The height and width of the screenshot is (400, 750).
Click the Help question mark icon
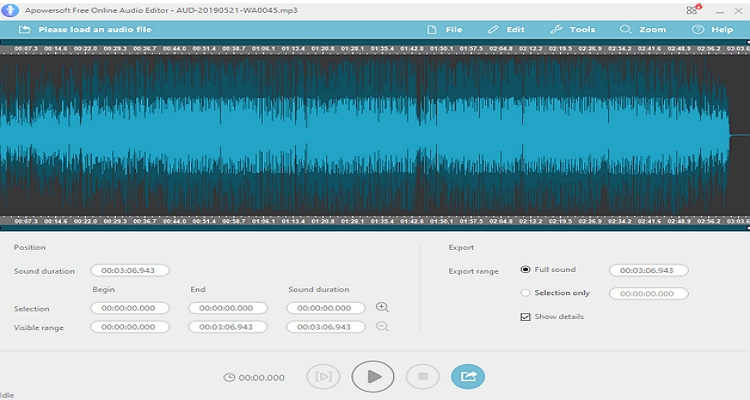pyautogui.click(x=698, y=30)
